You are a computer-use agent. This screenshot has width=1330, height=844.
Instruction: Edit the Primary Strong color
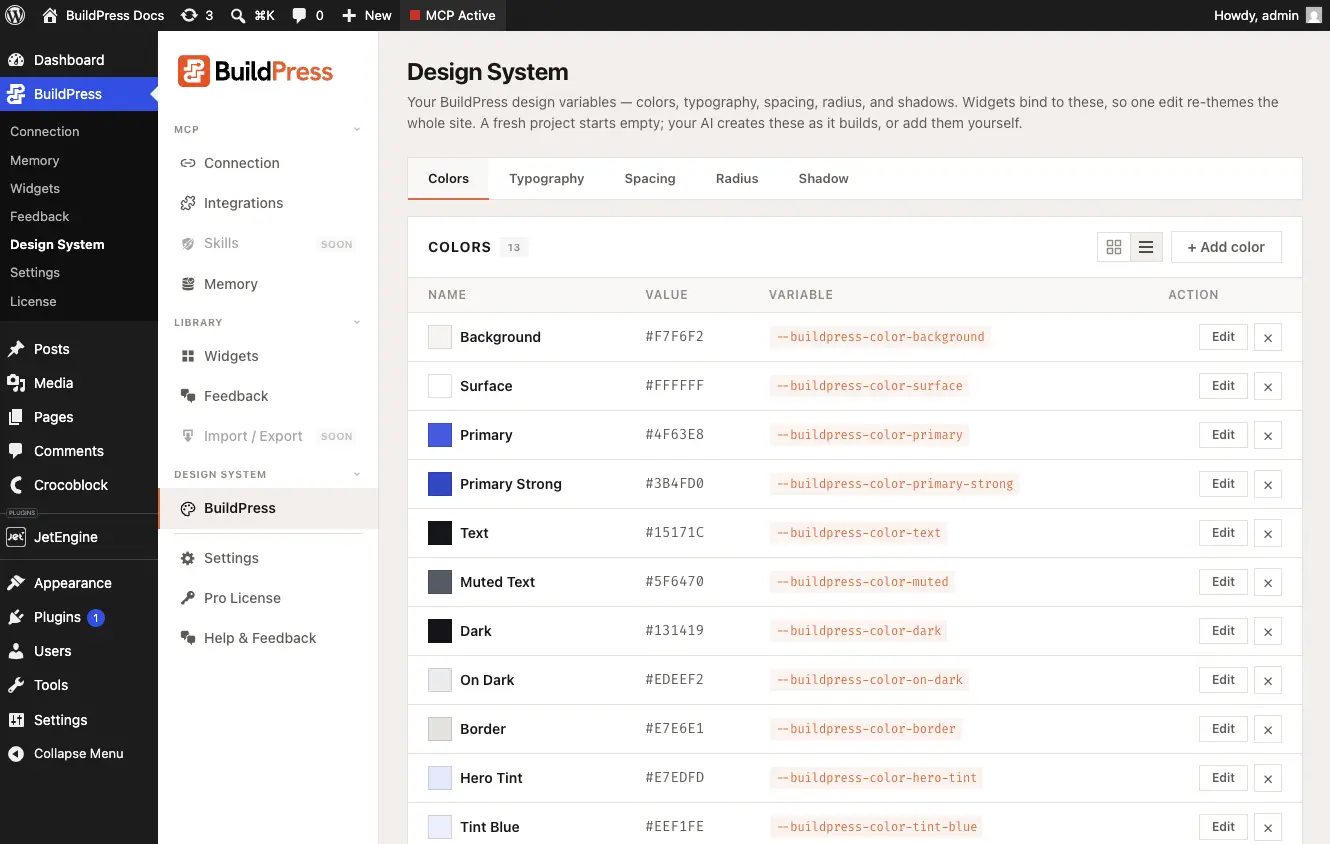coord(1223,484)
